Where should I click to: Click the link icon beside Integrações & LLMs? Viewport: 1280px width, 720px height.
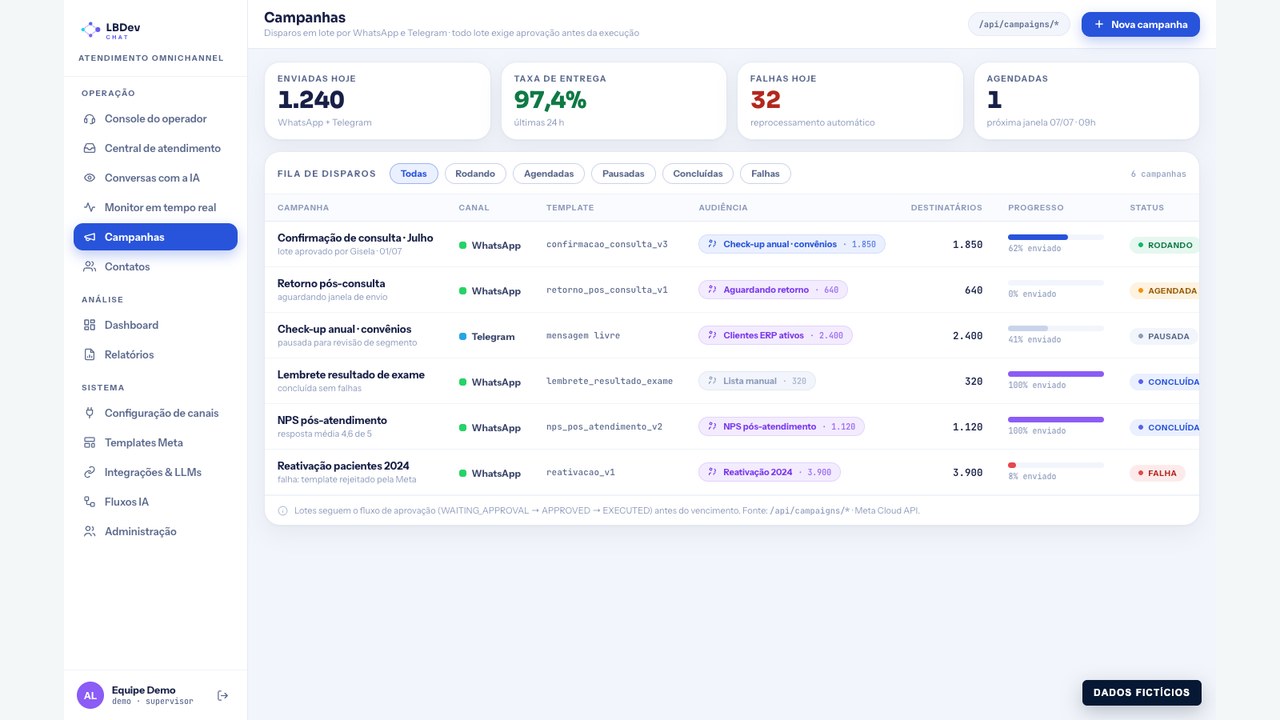click(90, 472)
